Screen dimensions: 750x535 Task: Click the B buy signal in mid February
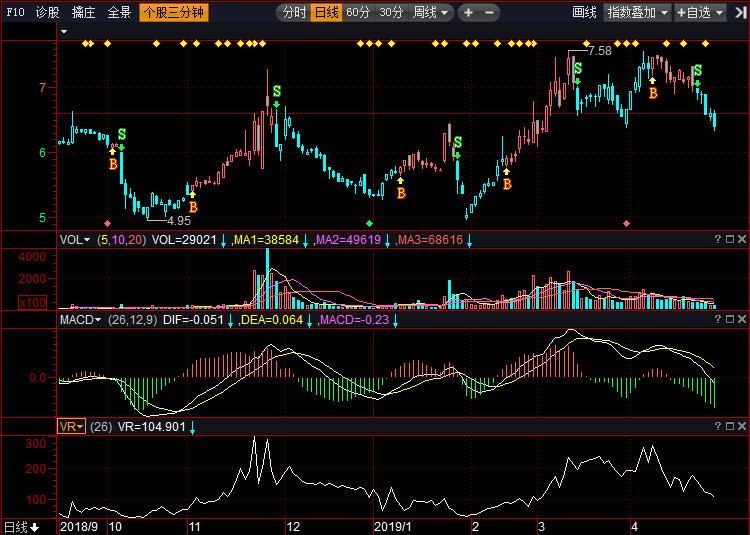pyautogui.click(x=507, y=184)
